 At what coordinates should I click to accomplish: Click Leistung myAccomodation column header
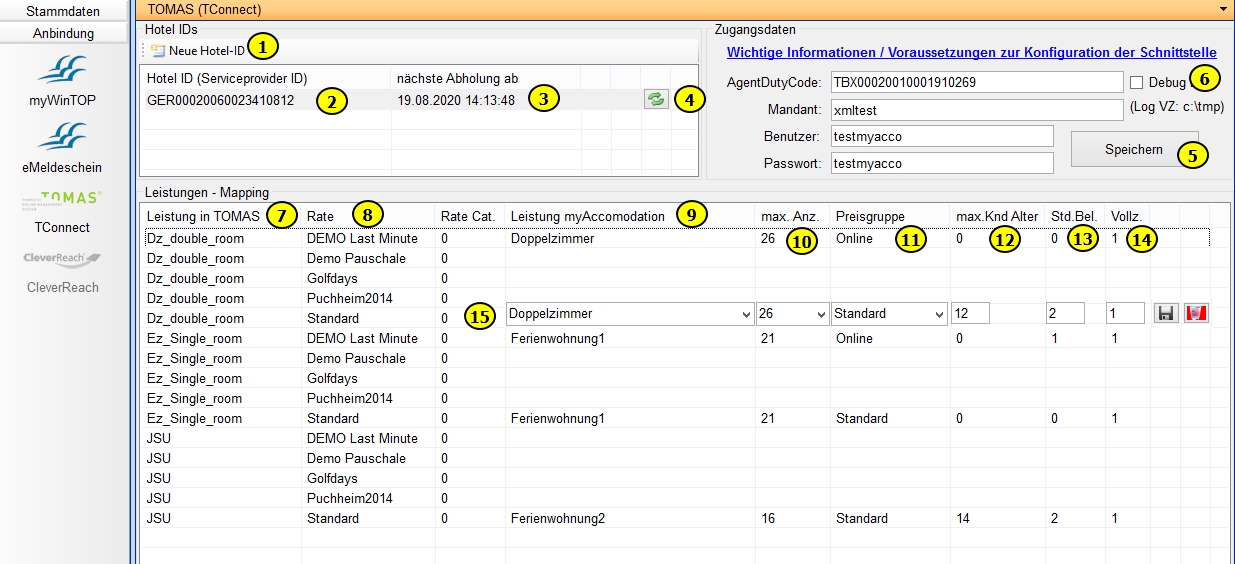point(588,216)
